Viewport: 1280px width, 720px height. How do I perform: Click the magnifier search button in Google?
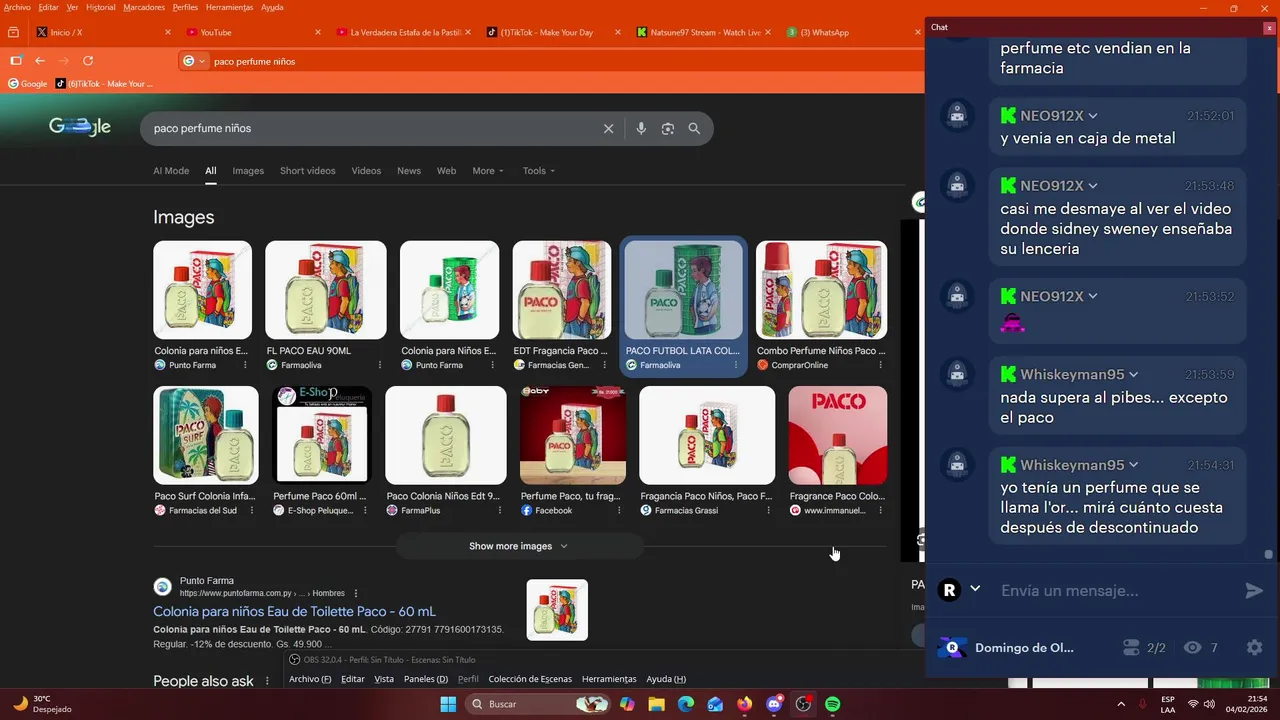(x=694, y=128)
